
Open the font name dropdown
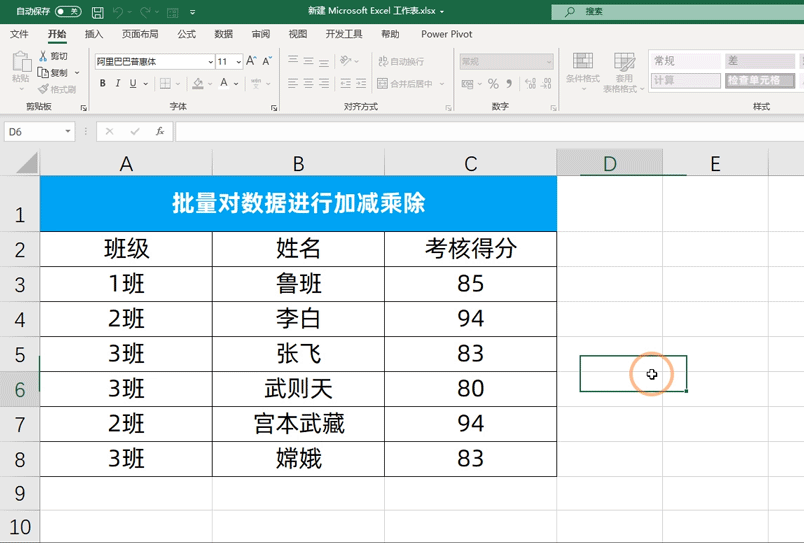tap(210, 62)
